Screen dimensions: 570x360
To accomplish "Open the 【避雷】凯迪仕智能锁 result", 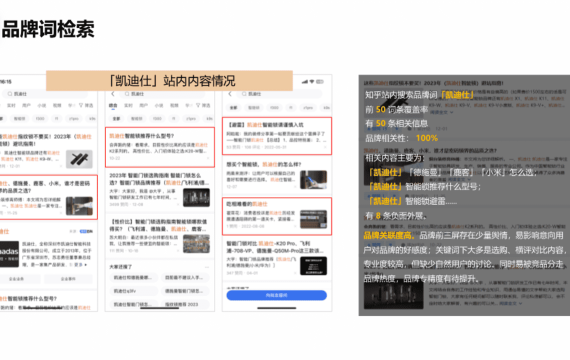I will [x=277, y=136].
